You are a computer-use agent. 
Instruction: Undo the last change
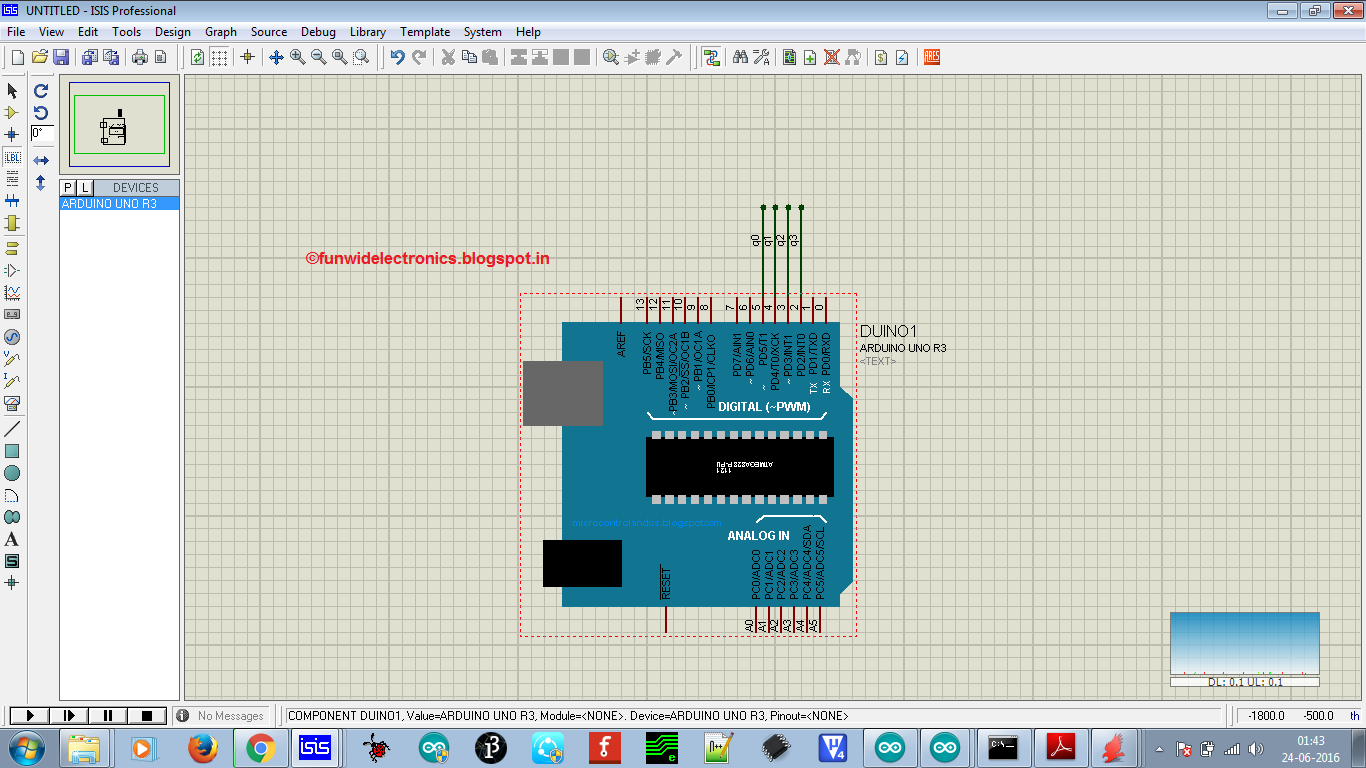pos(397,58)
